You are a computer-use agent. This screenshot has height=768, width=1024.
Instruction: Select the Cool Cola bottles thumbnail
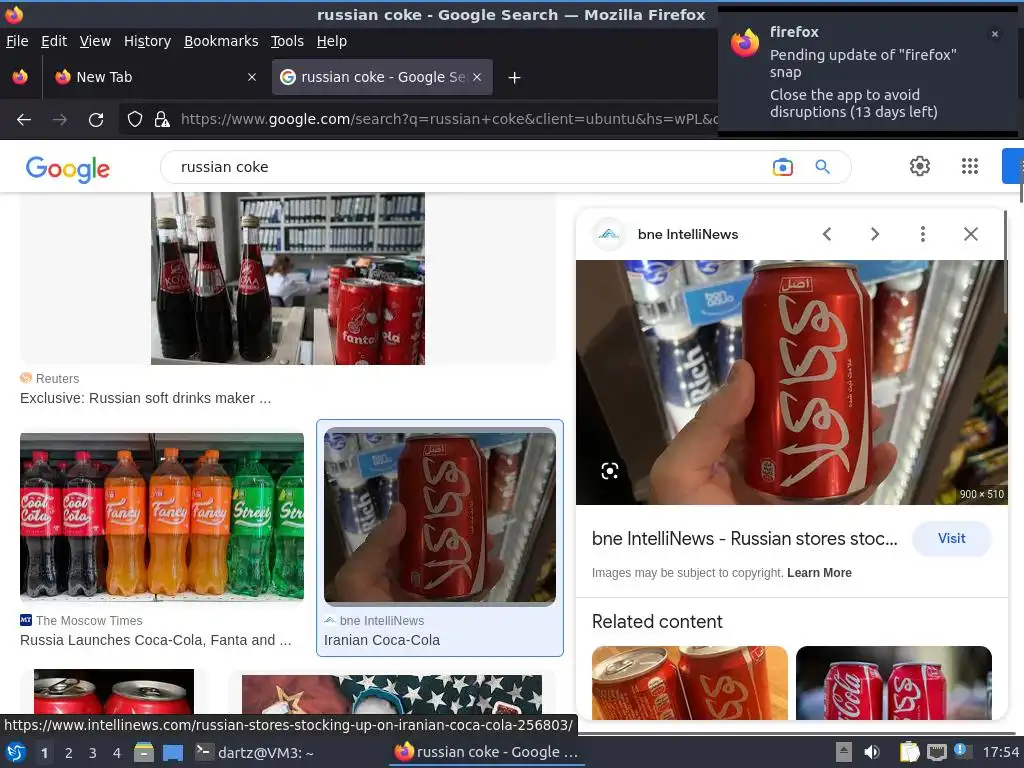pos(162,517)
